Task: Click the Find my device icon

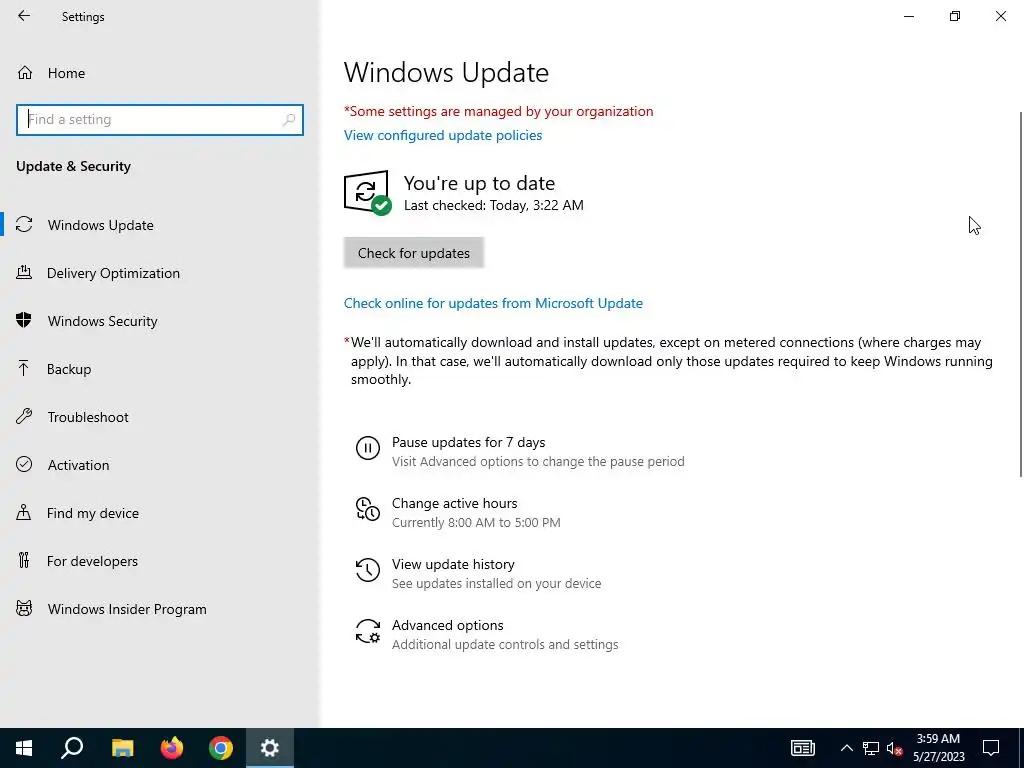Action: (x=24, y=512)
